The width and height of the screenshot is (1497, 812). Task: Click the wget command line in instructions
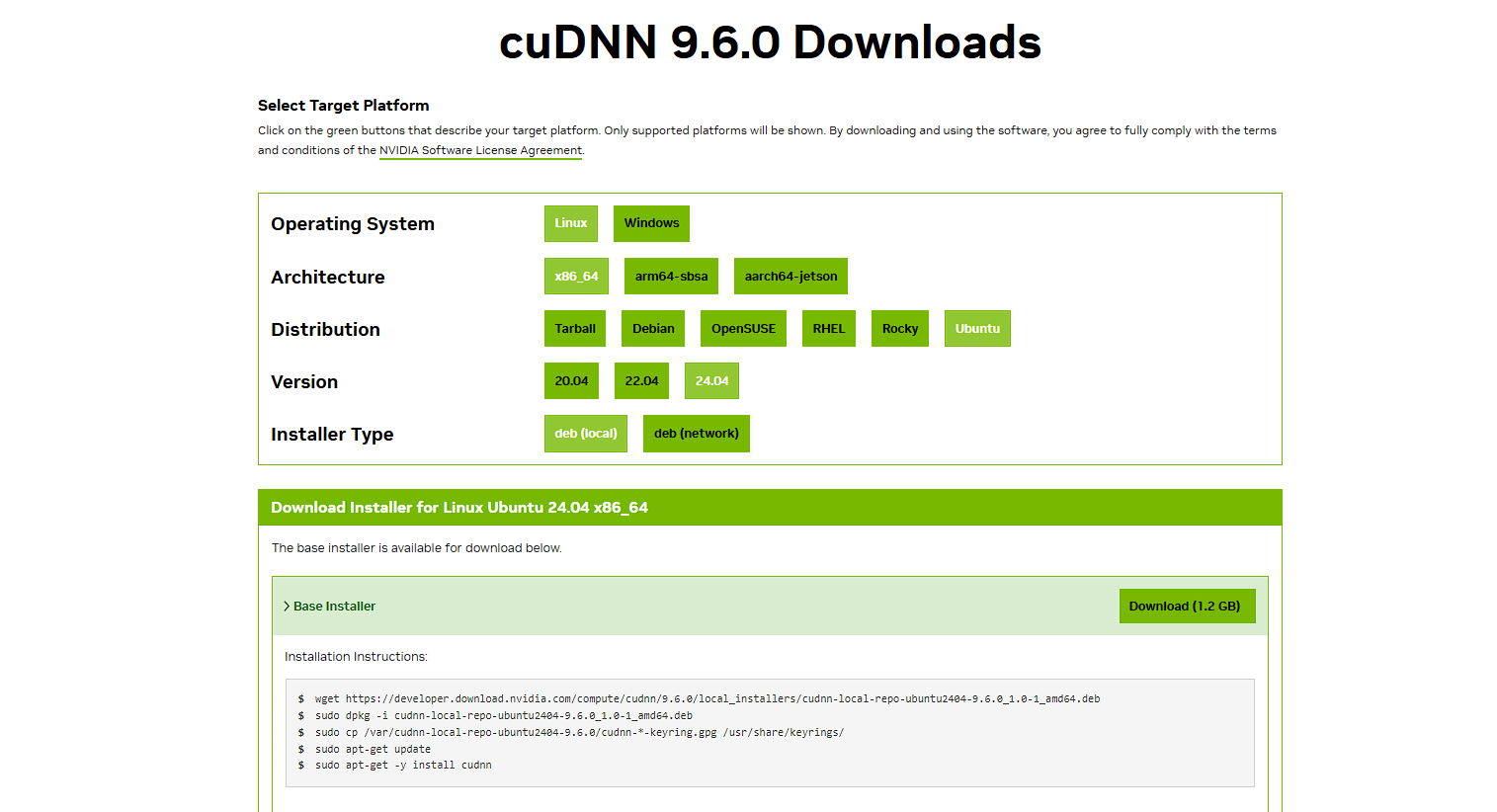(x=707, y=698)
